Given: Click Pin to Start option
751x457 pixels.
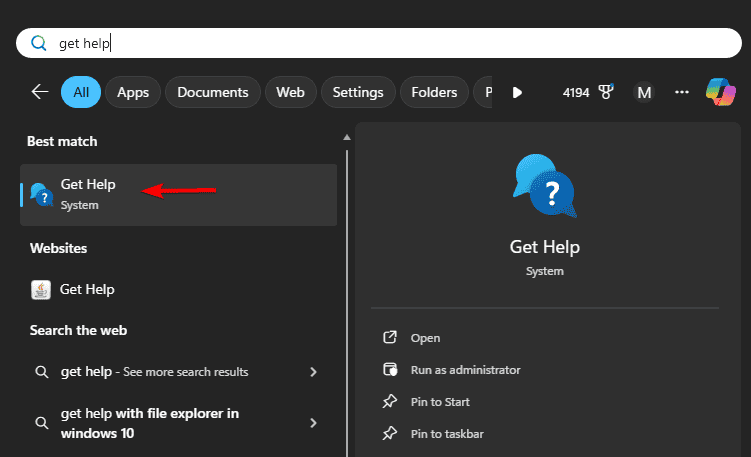Looking at the screenshot, I should (x=440, y=402).
